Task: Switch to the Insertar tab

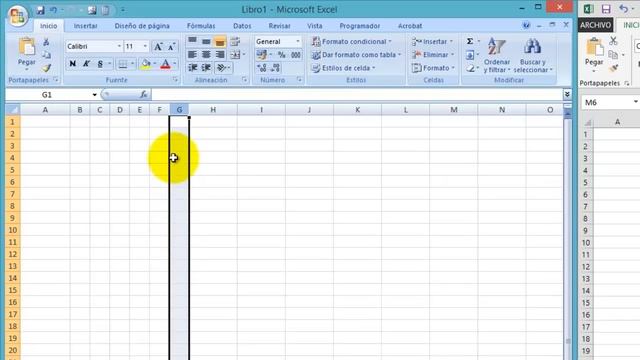Action: [x=85, y=26]
